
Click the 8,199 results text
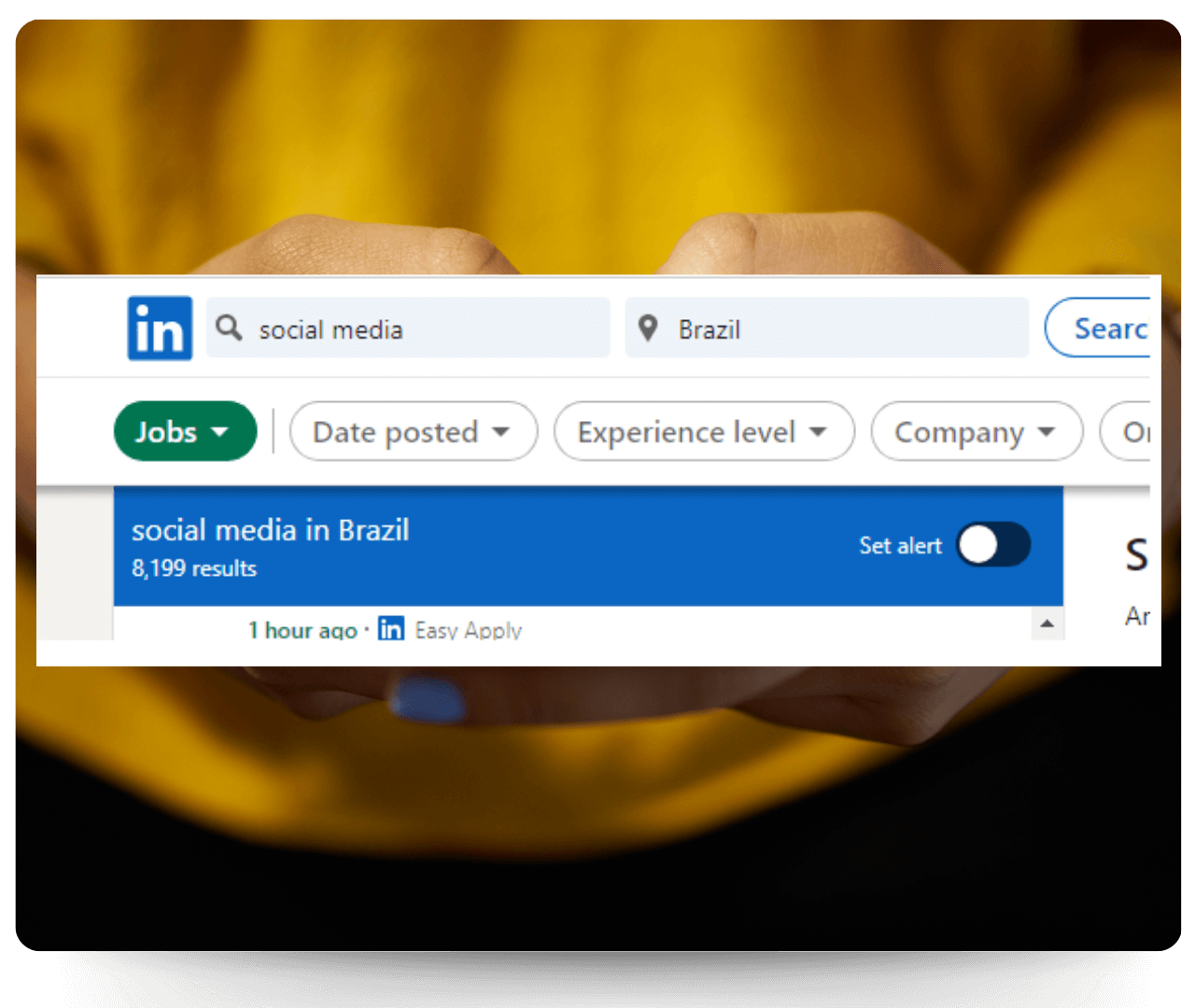(x=194, y=568)
